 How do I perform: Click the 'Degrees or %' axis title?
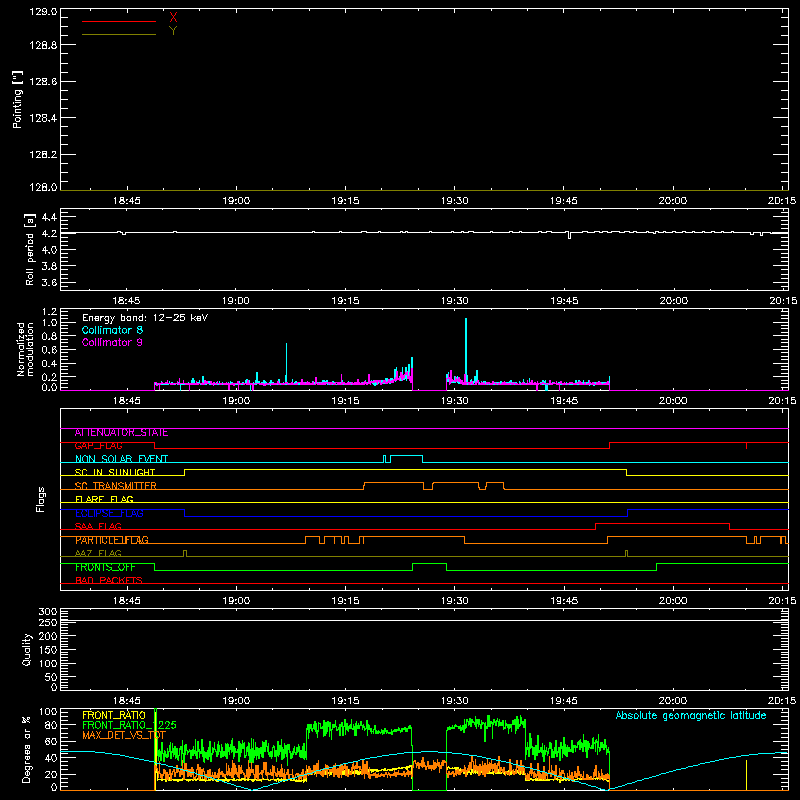pyautogui.click(x=27, y=749)
